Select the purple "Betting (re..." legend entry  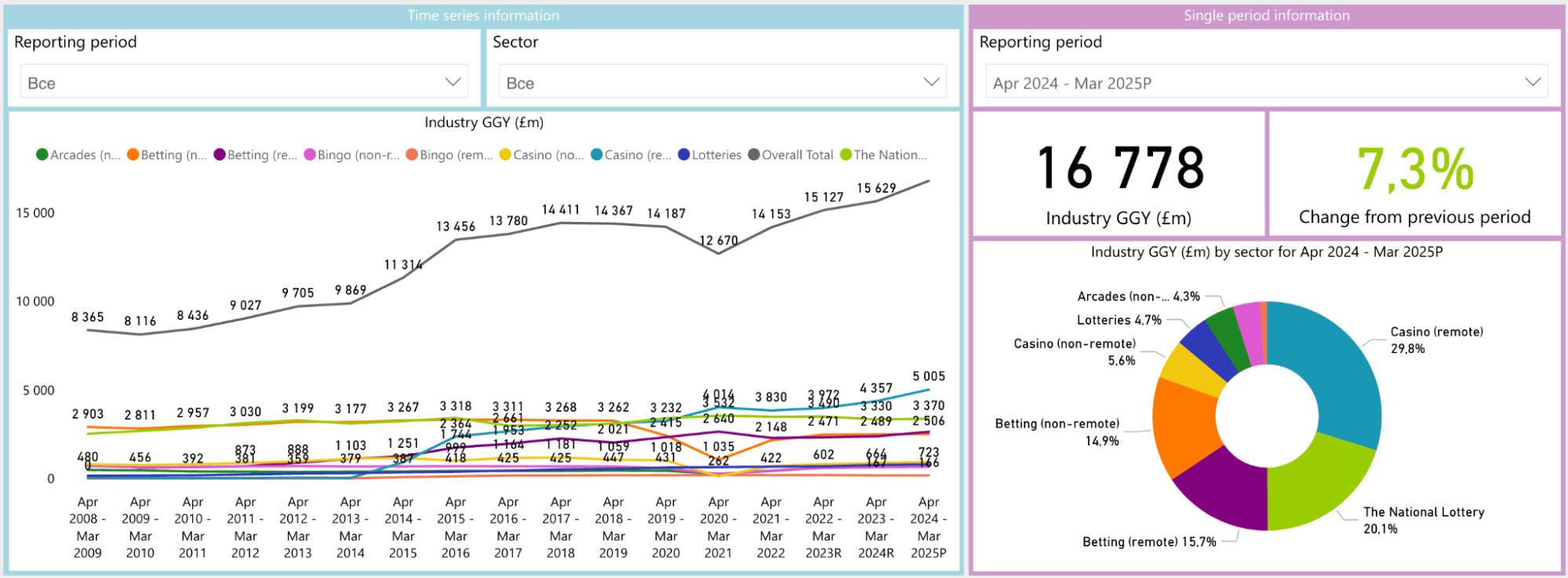point(256,154)
